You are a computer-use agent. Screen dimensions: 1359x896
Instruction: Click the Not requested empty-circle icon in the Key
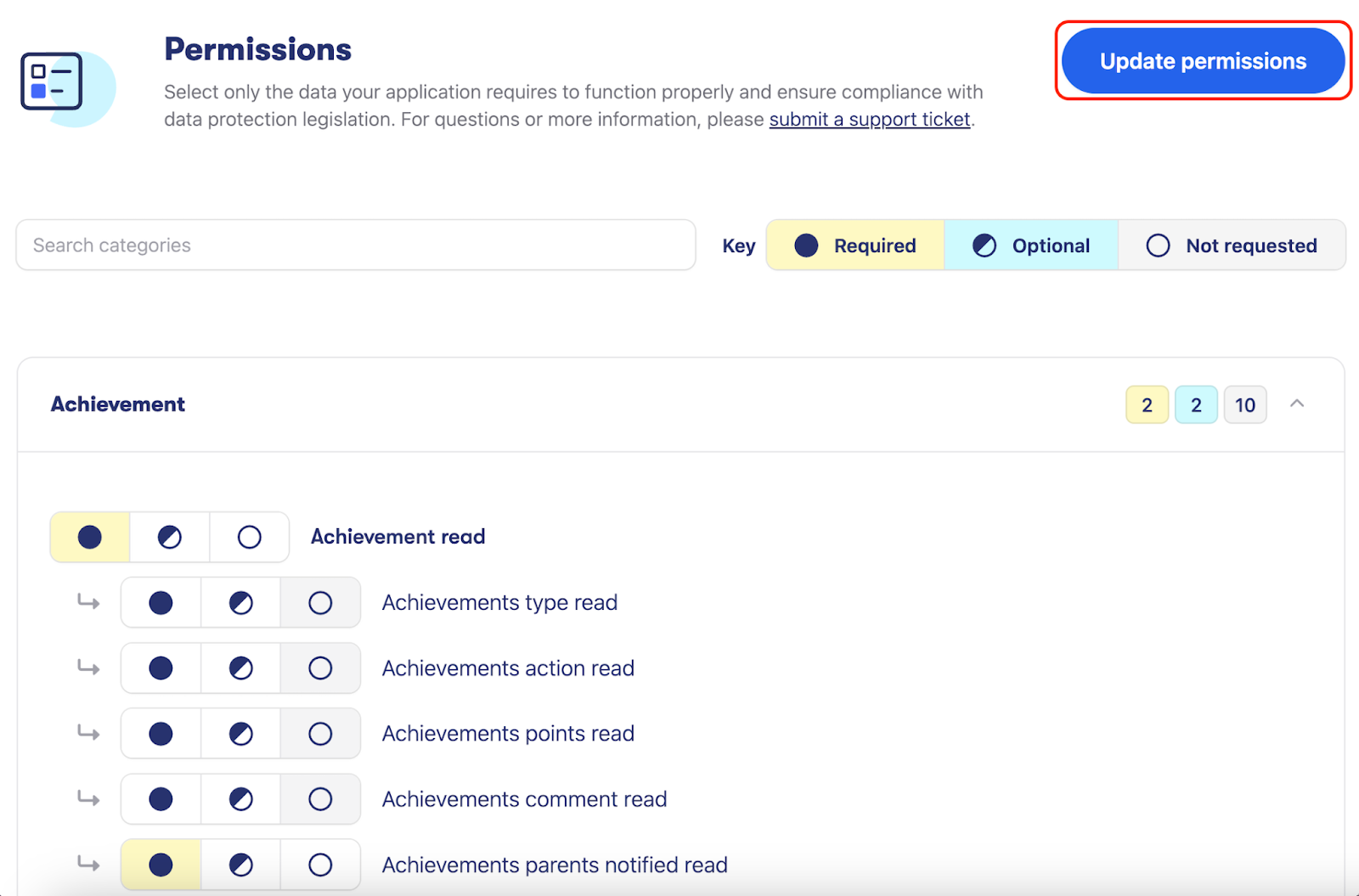(1158, 245)
